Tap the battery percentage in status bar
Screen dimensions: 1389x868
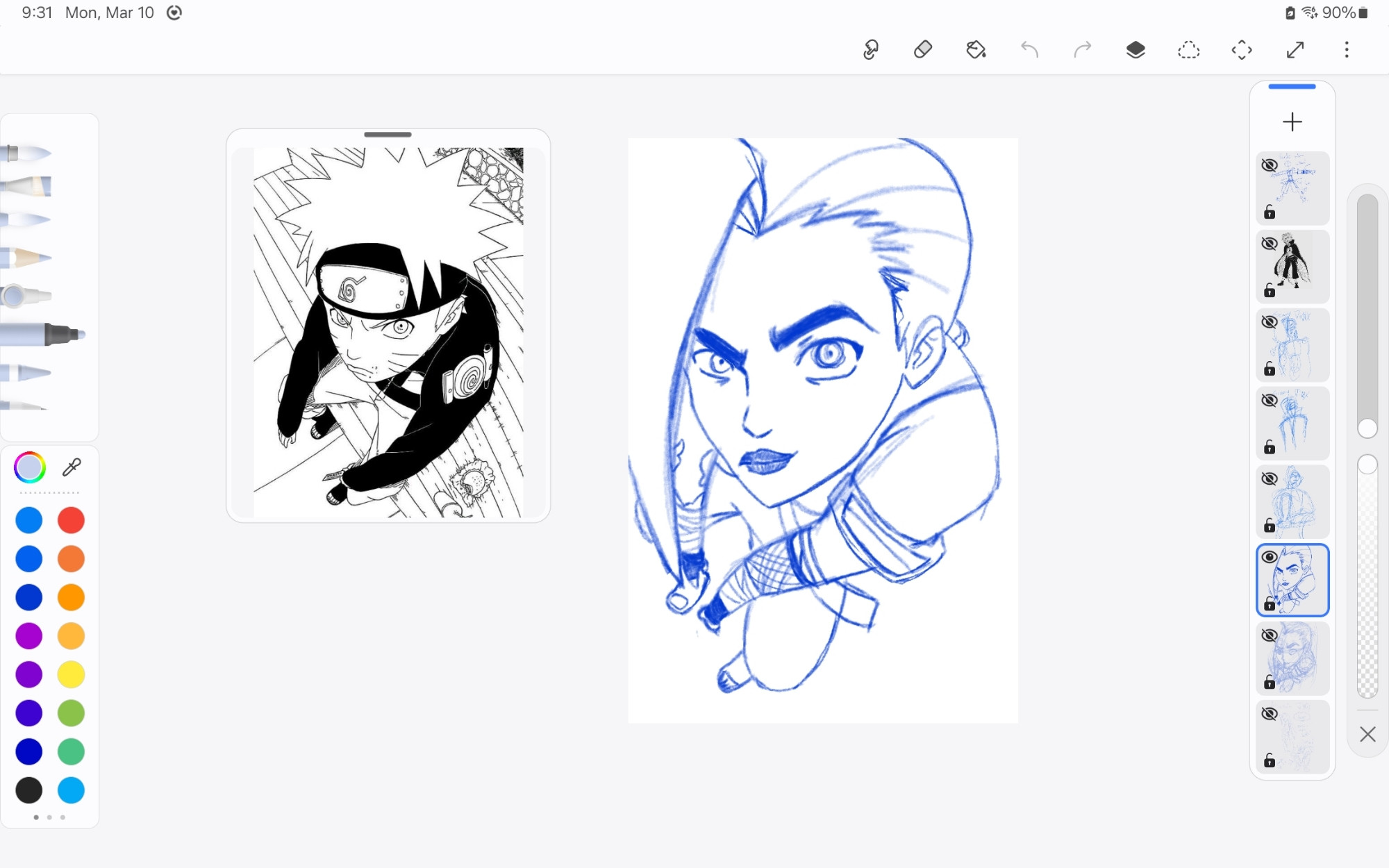coord(1338,12)
